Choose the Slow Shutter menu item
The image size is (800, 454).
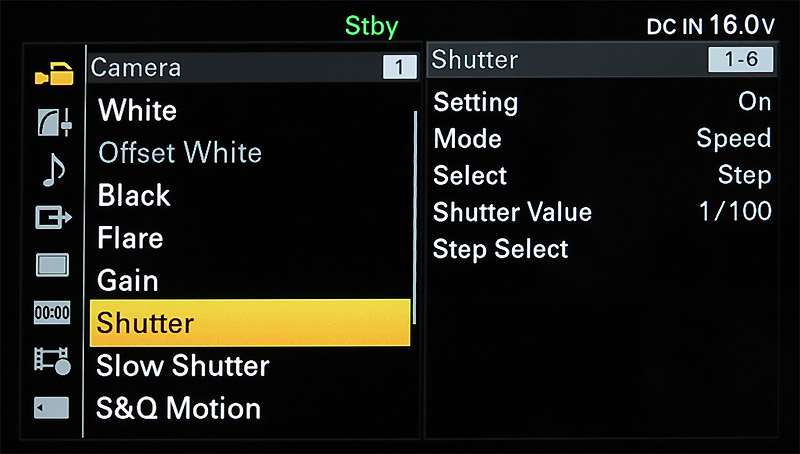[182, 366]
